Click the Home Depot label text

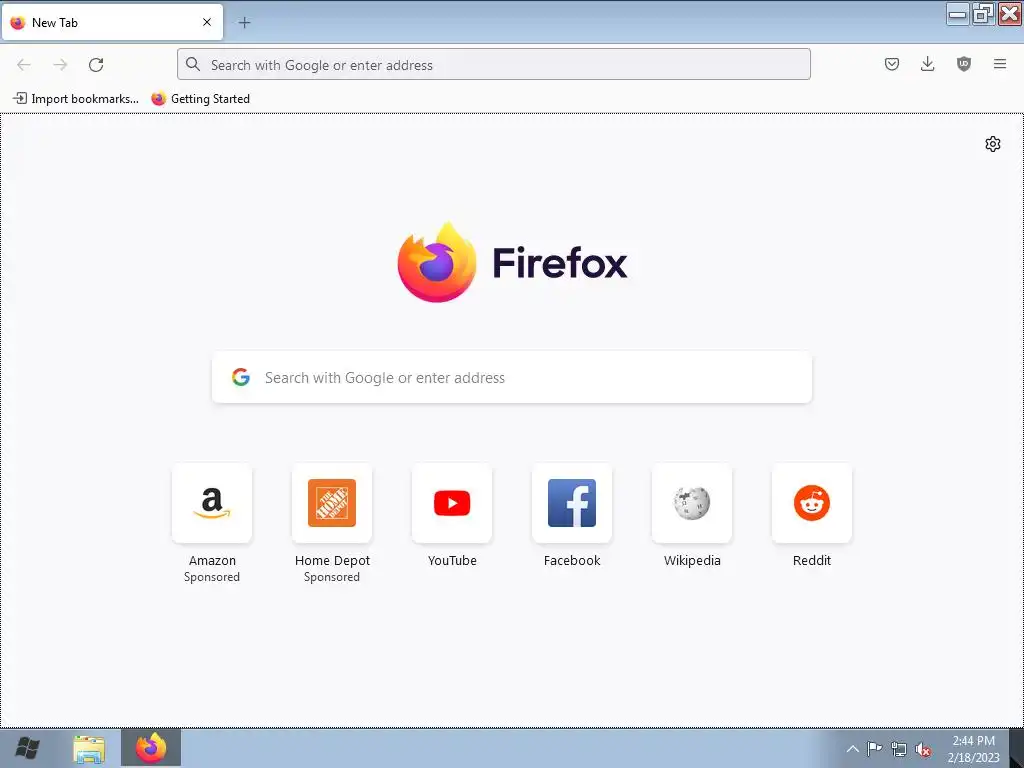tap(332, 560)
